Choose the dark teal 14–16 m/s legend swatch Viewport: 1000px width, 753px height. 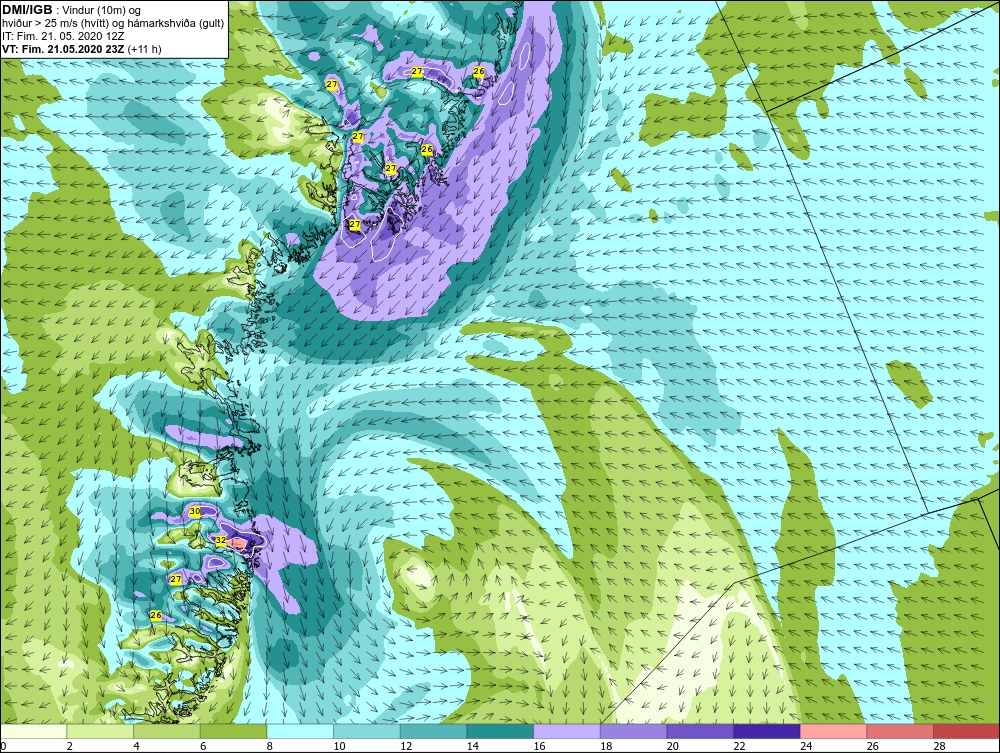[x=500, y=731]
